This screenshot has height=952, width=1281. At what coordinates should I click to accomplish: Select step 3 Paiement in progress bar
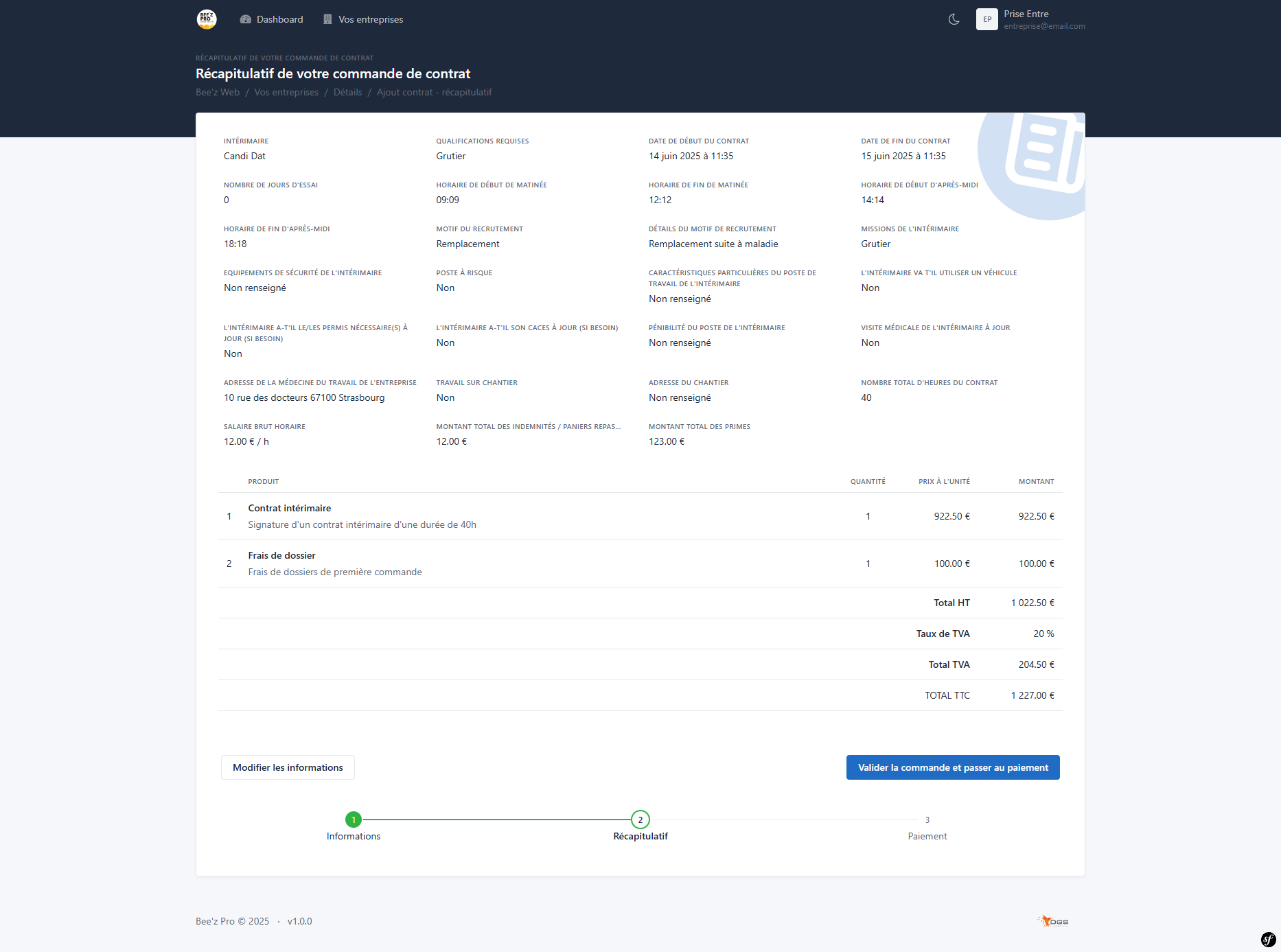(x=927, y=820)
